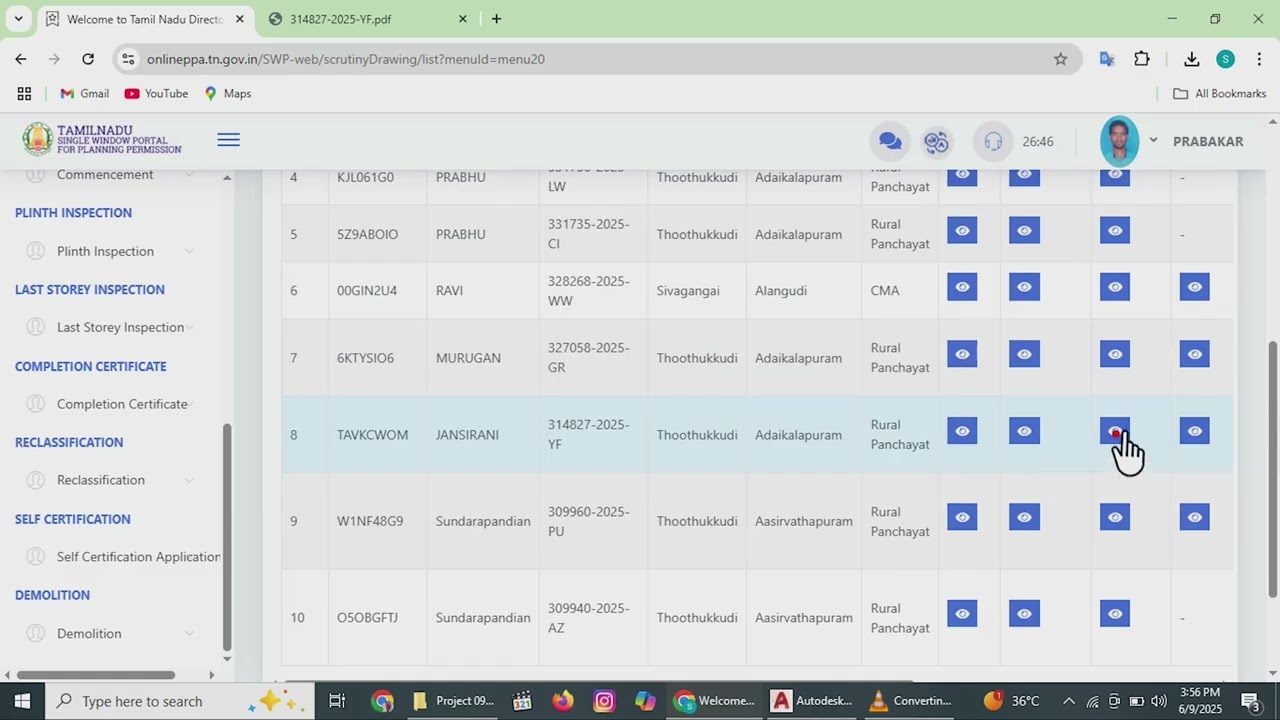This screenshot has width=1280, height=720.
Task: Click second eye icon in row 9 W1NF48G9
Action: tap(1024, 517)
